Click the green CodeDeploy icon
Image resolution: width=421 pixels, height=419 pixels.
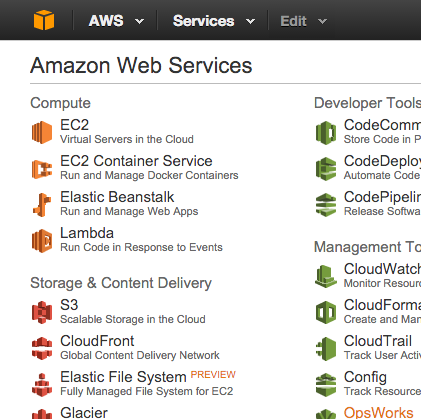click(326, 169)
